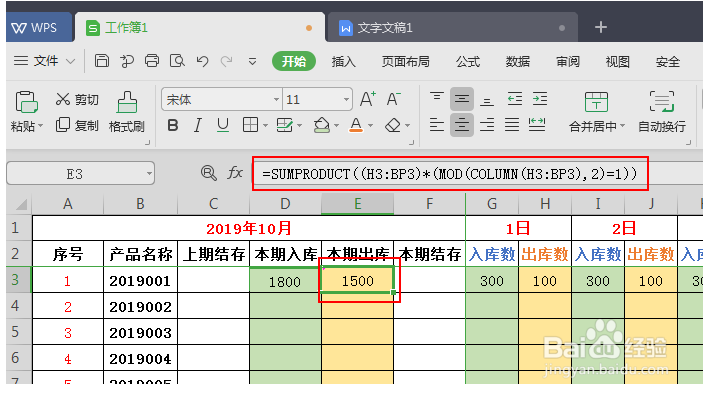Switch to the 公式 tab

pyautogui.click(x=468, y=61)
